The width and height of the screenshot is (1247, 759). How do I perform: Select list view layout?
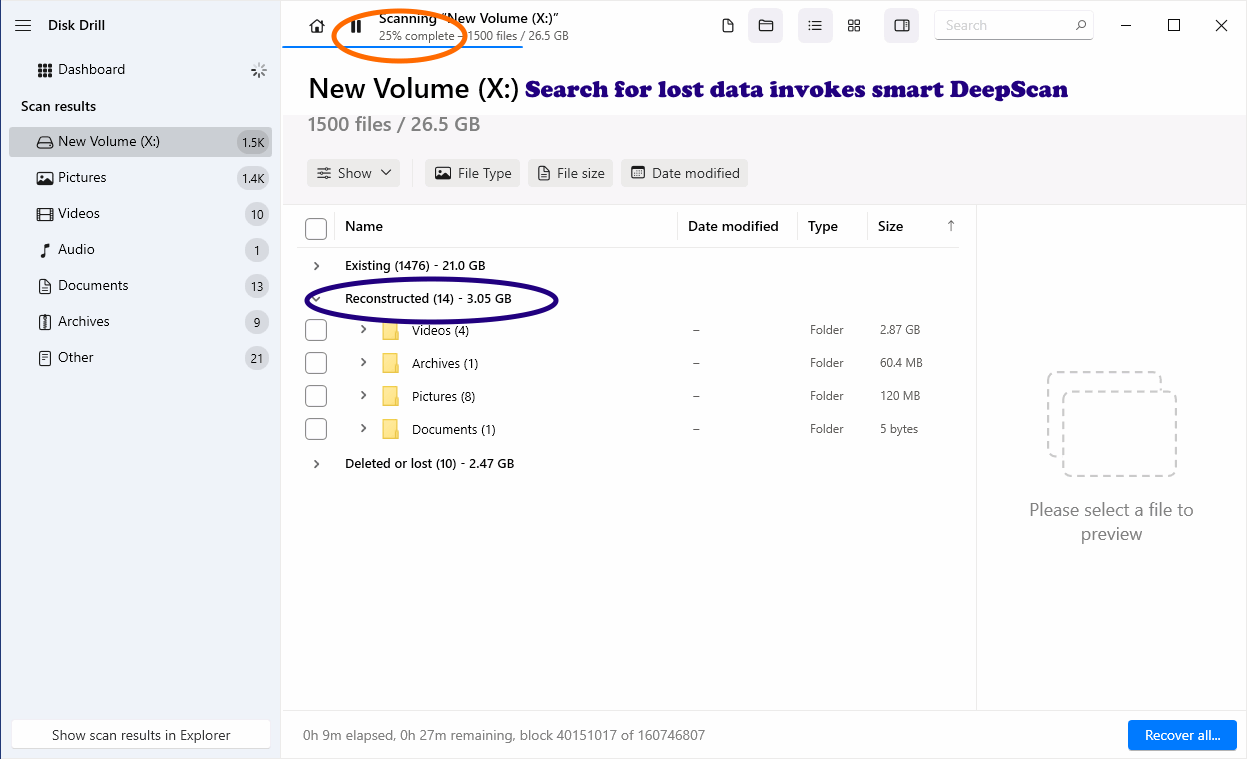point(815,26)
